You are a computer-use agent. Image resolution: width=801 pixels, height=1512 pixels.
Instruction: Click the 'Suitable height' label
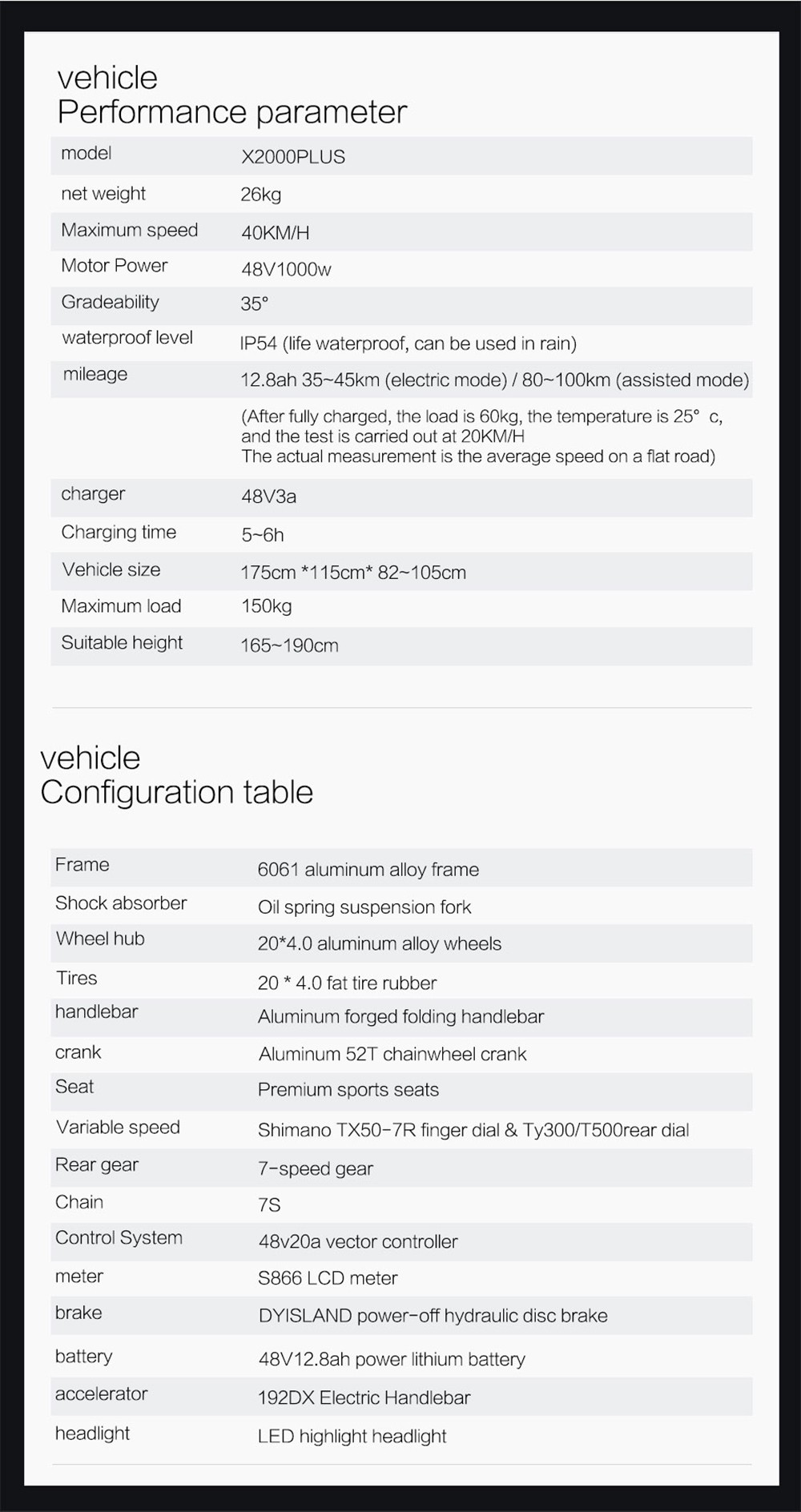122,643
